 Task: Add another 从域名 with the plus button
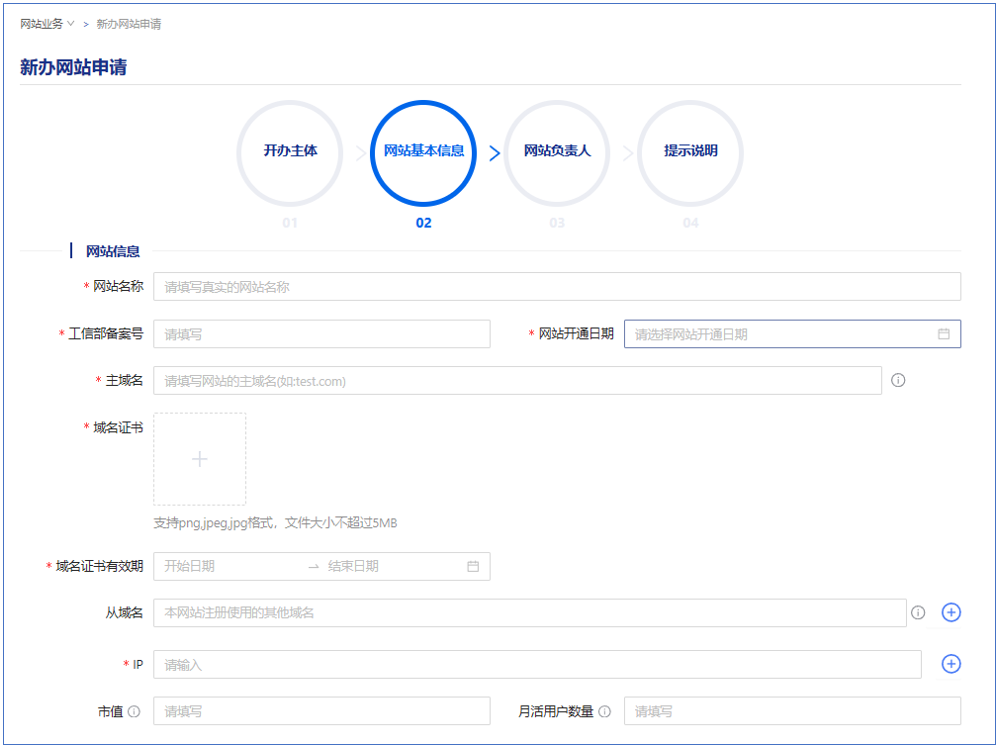point(951,612)
